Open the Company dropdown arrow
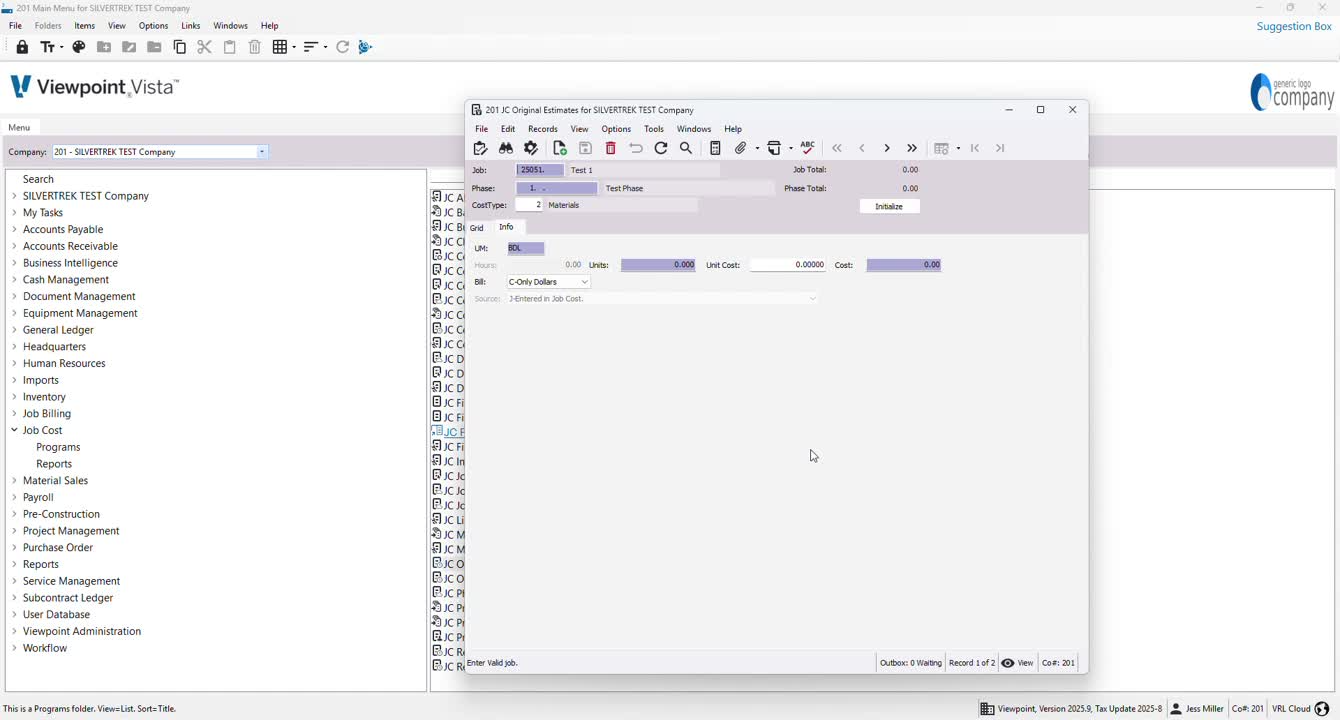 coord(262,152)
